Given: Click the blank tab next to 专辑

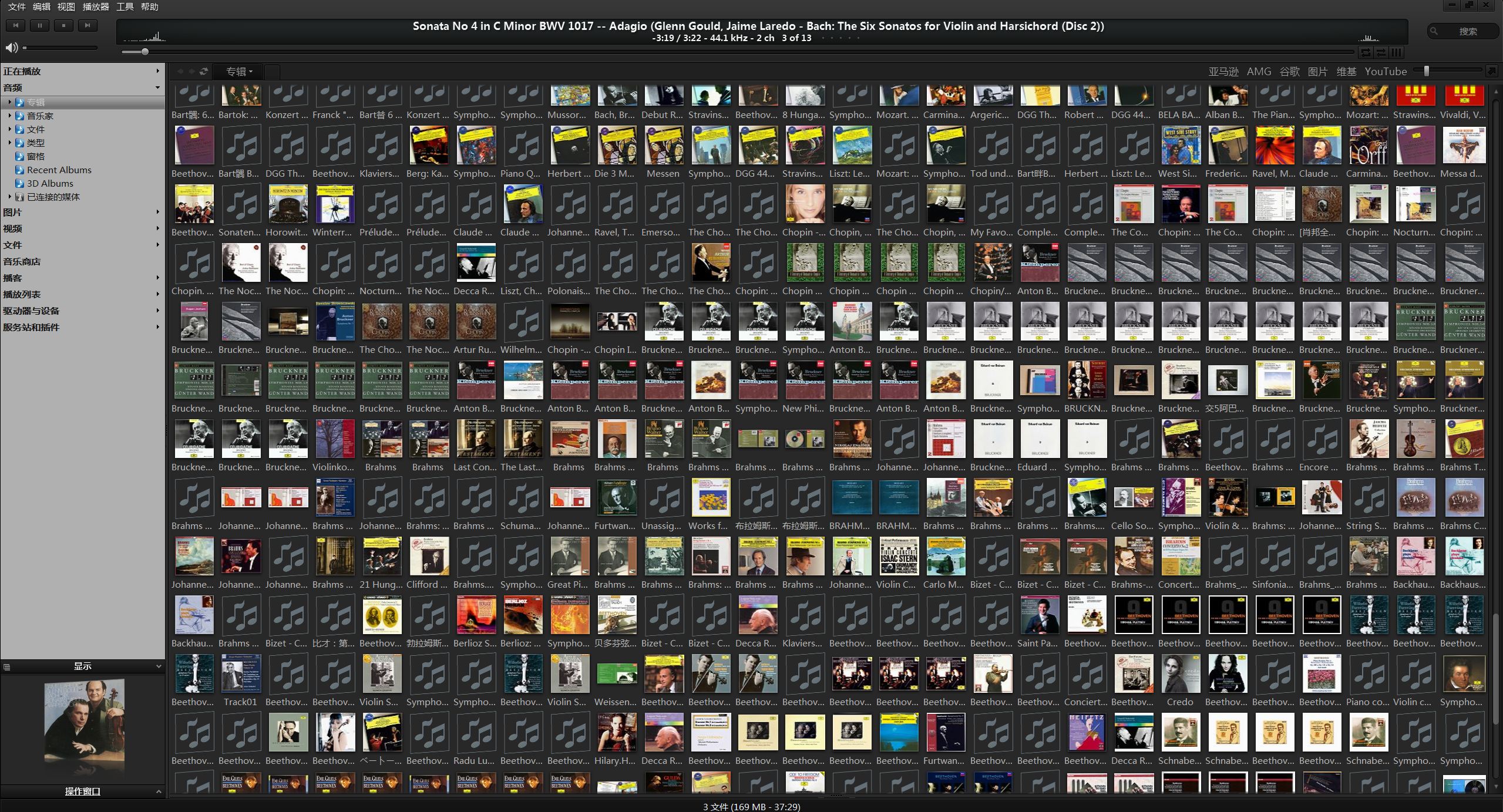Looking at the screenshot, I should tap(272, 72).
